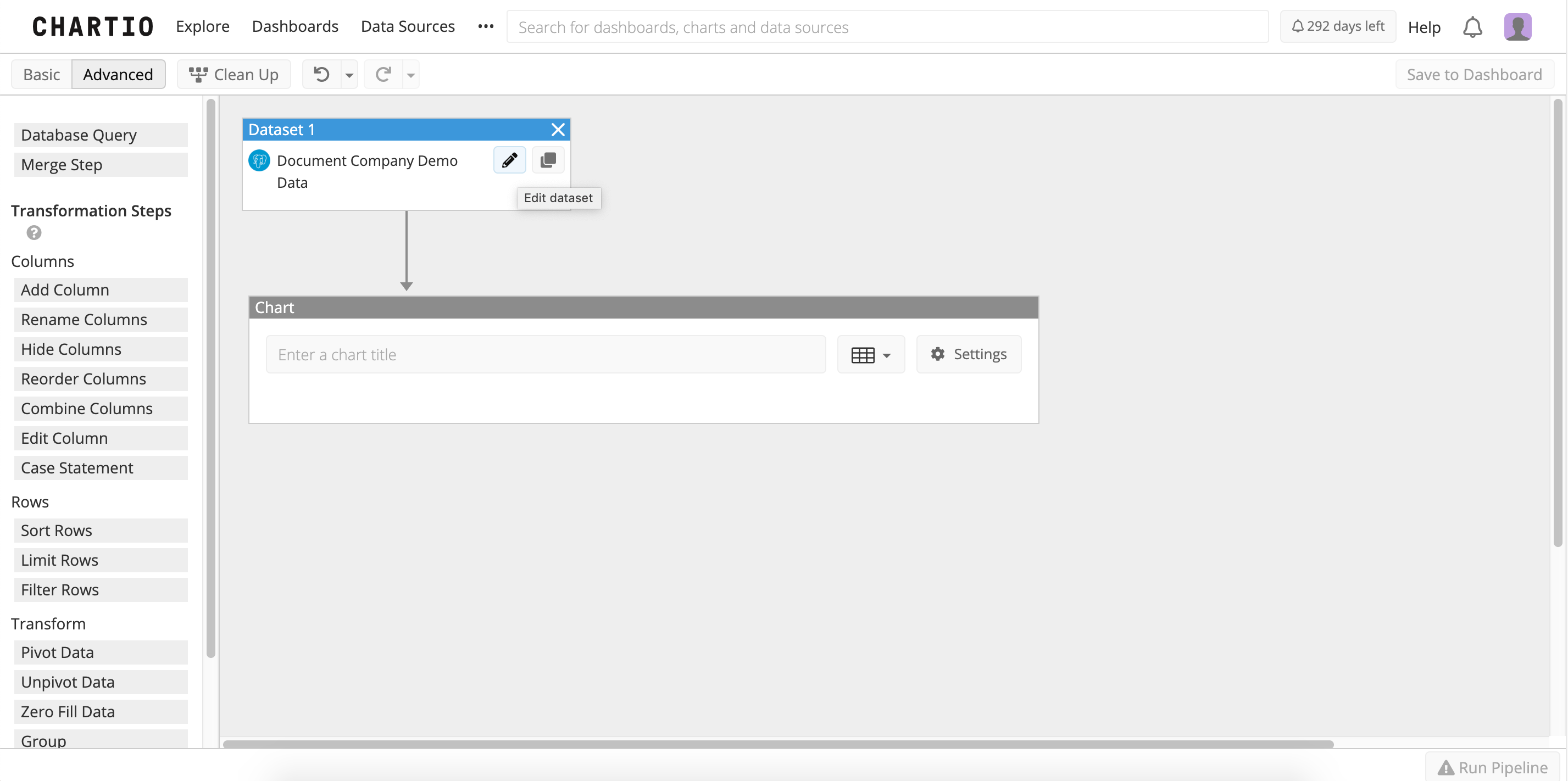Open the chart type table dropdown
This screenshot has width=1568, height=781.
pyautogui.click(x=871, y=354)
